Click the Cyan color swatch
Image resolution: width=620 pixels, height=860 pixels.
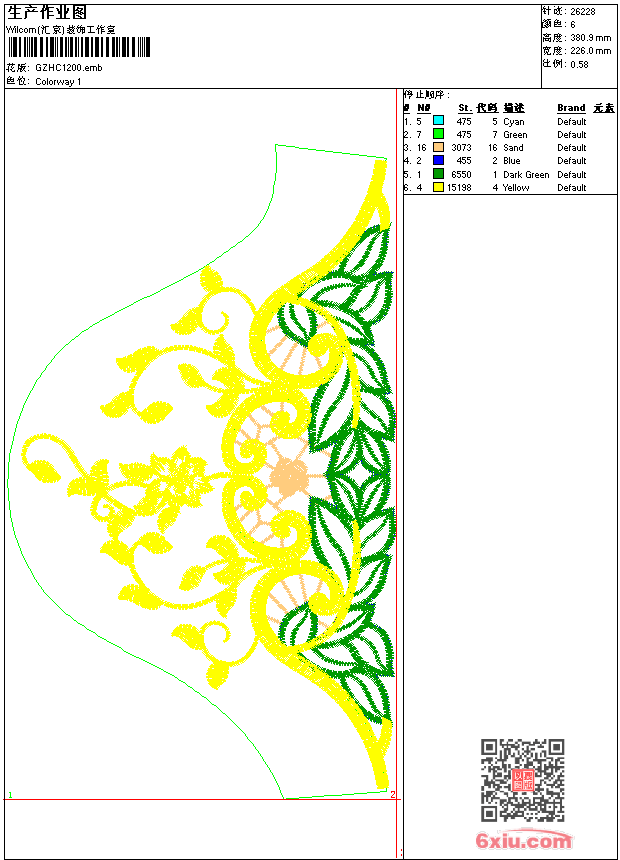[x=438, y=121]
